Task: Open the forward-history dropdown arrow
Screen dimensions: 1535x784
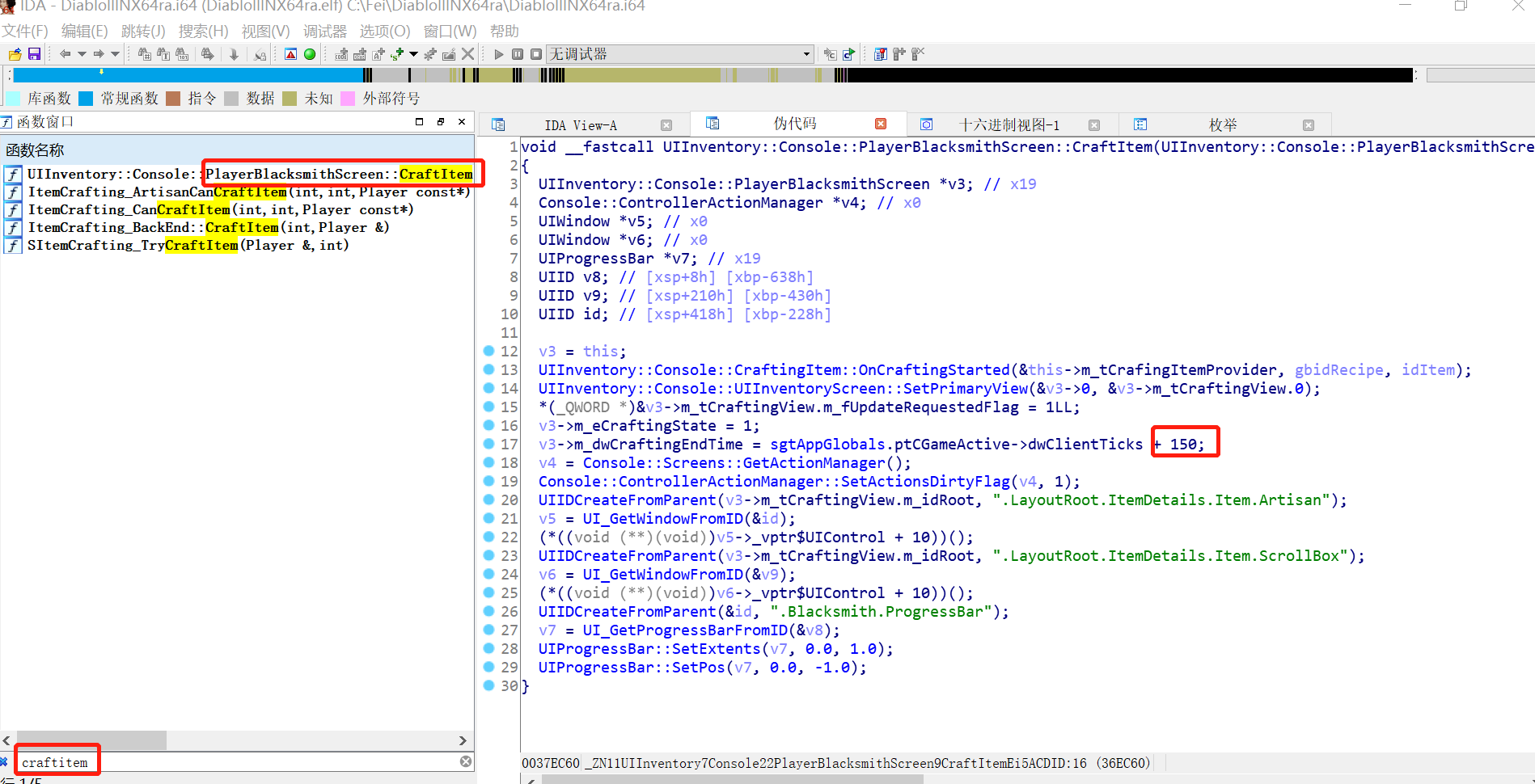Action: [115, 54]
